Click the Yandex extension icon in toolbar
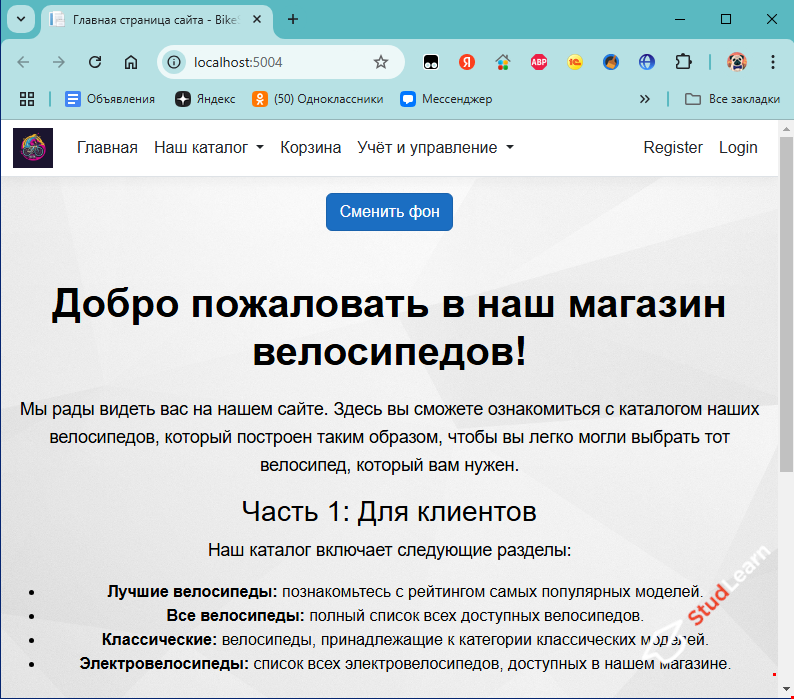Screen dimensions: 794x699 click(466, 62)
